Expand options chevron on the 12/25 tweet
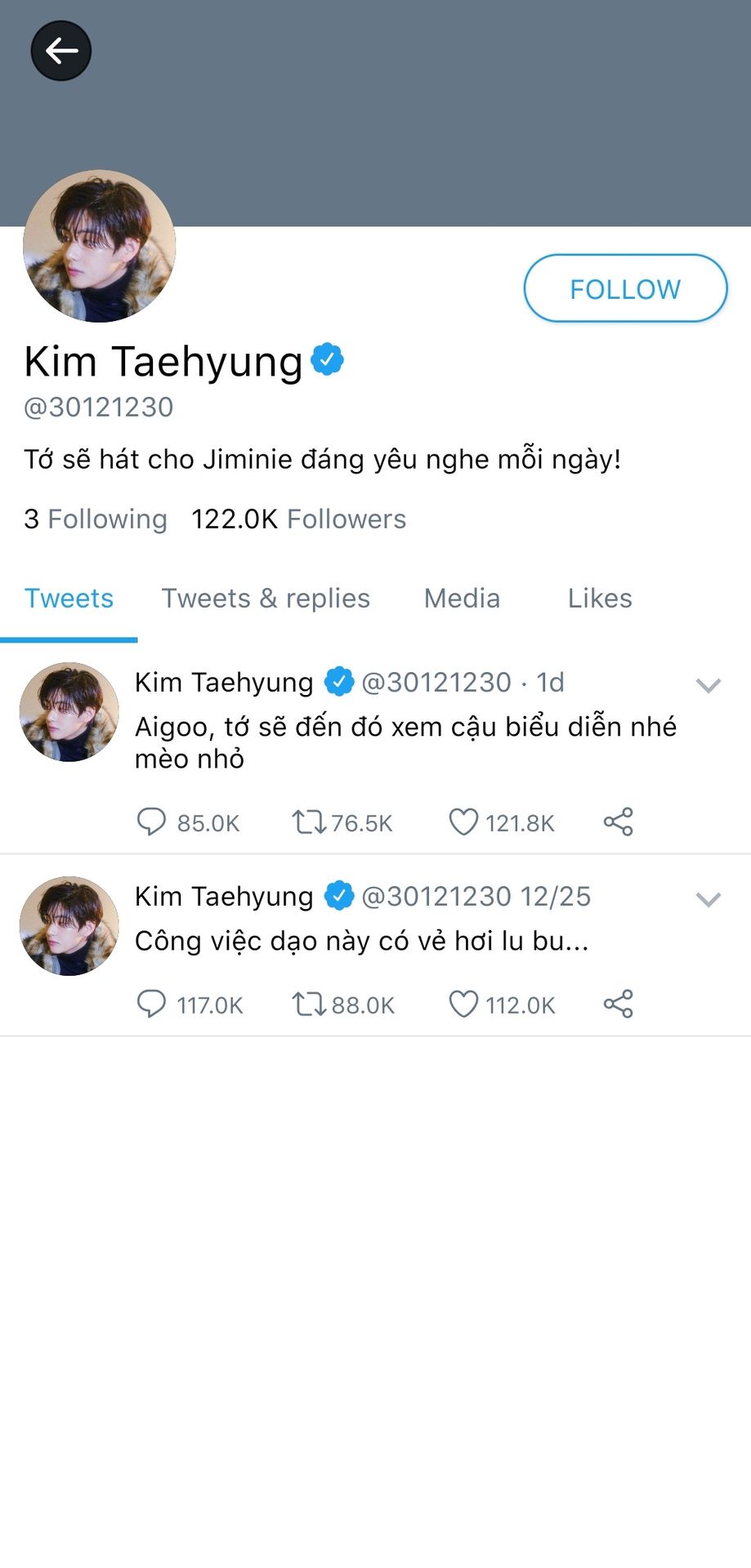The height and width of the screenshot is (1568, 751). pos(708,899)
